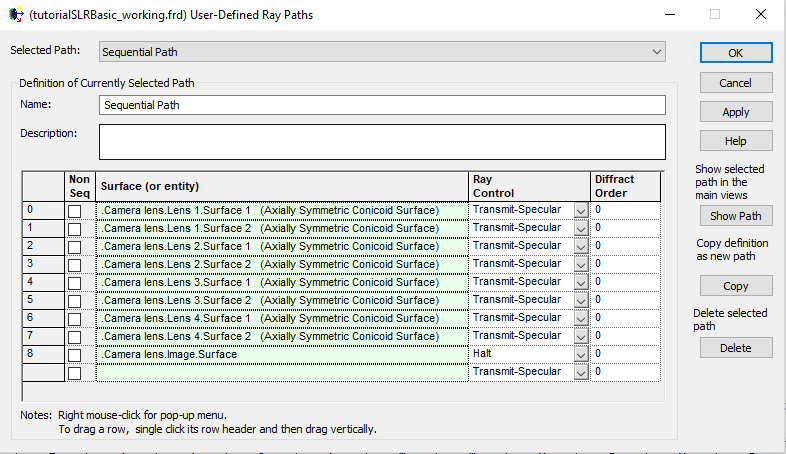The width and height of the screenshot is (786, 454).
Task: Check Non Seq box for row 8
Action: coord(75,354)
